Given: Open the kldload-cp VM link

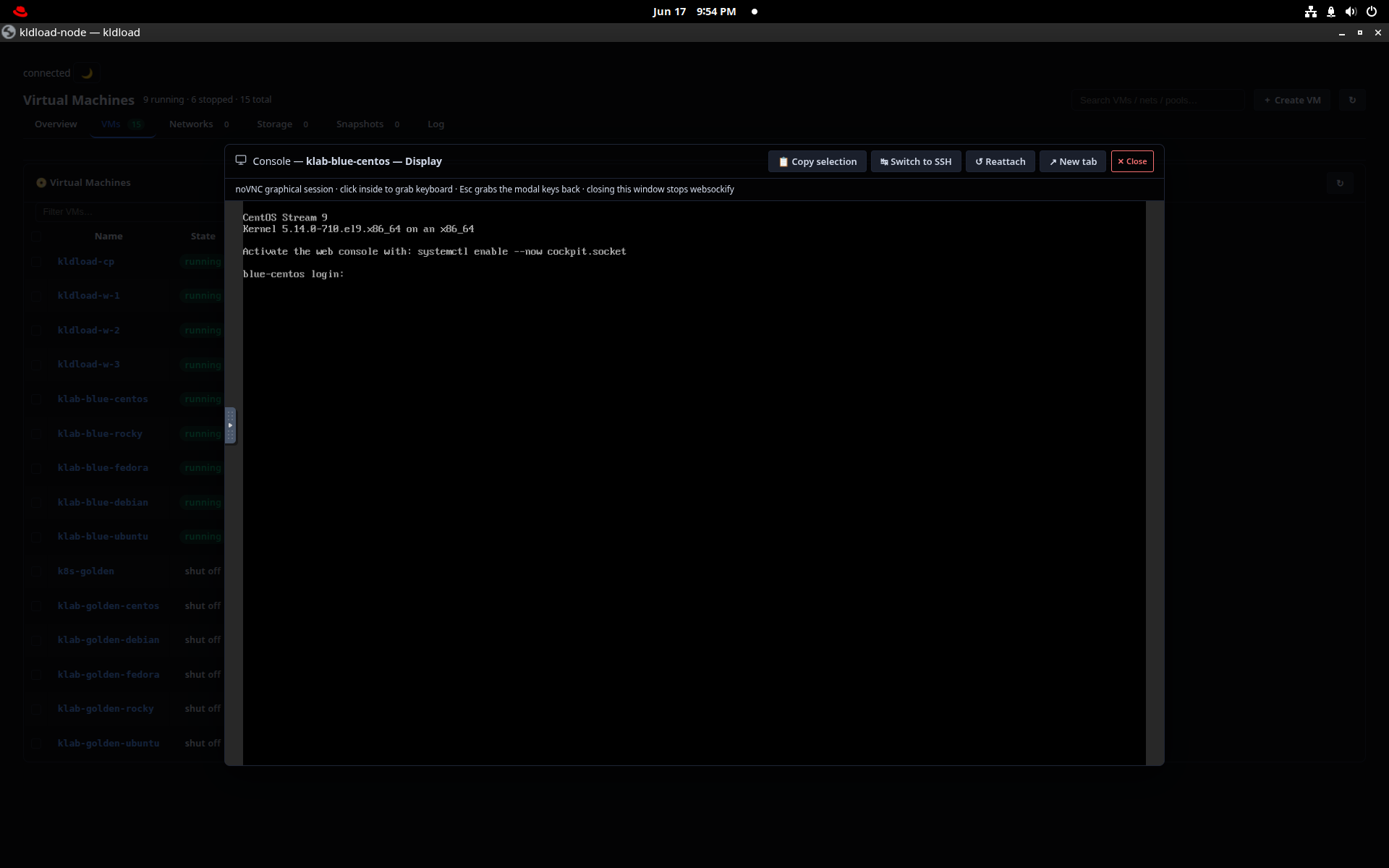Looking at the screenshot, I should click(x=86, y=262).
